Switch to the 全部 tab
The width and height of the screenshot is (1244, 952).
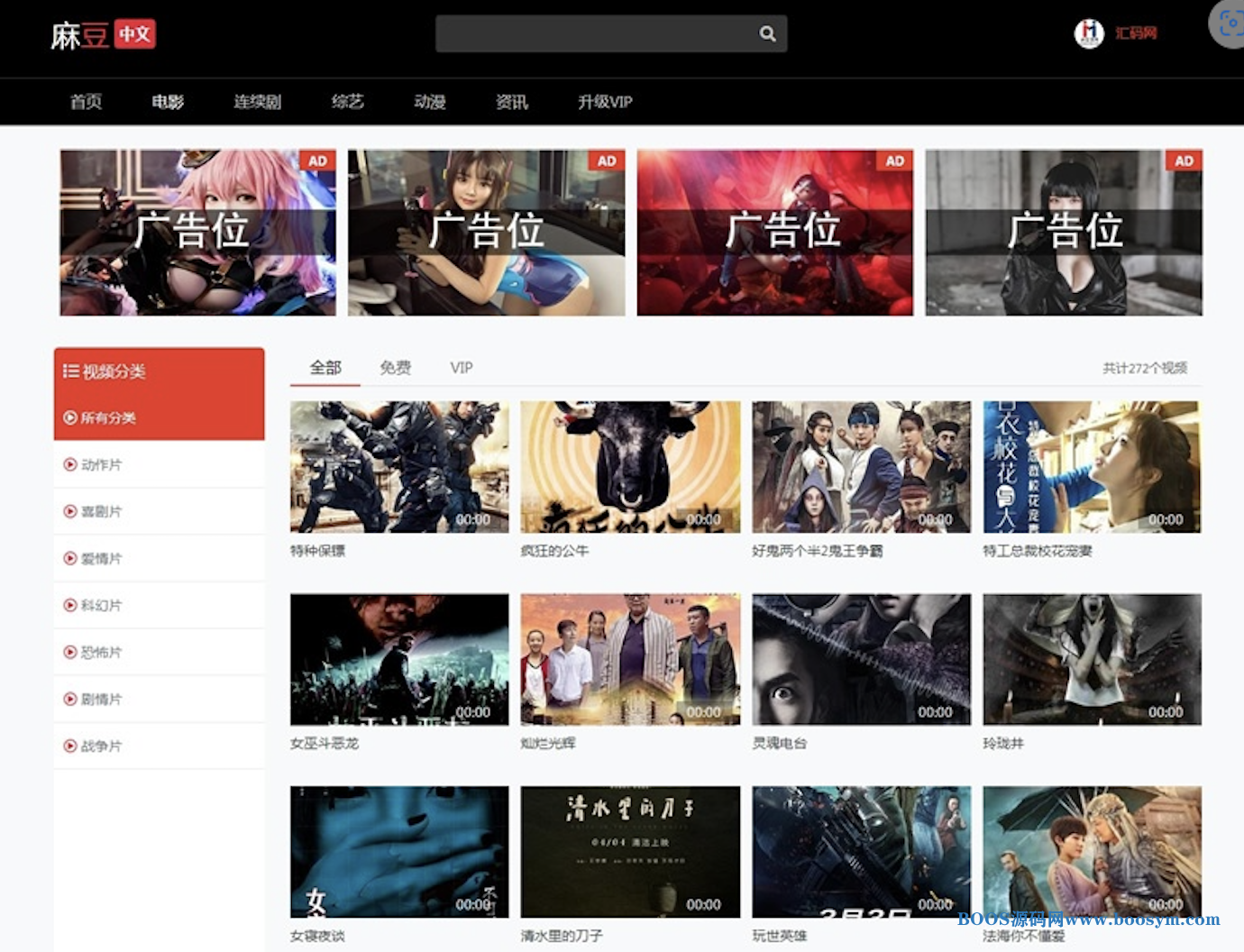click(x=325, y=368)
